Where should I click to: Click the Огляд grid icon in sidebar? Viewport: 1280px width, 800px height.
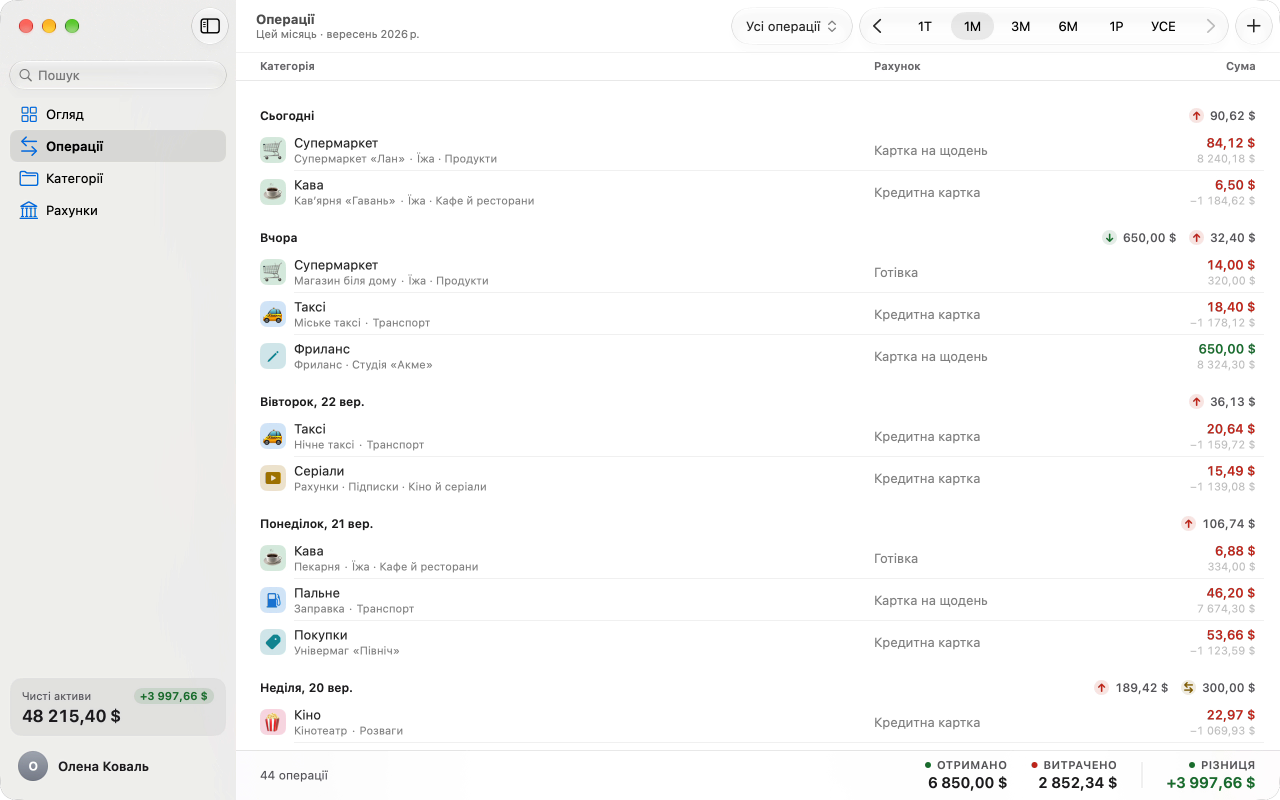point(29,114)
